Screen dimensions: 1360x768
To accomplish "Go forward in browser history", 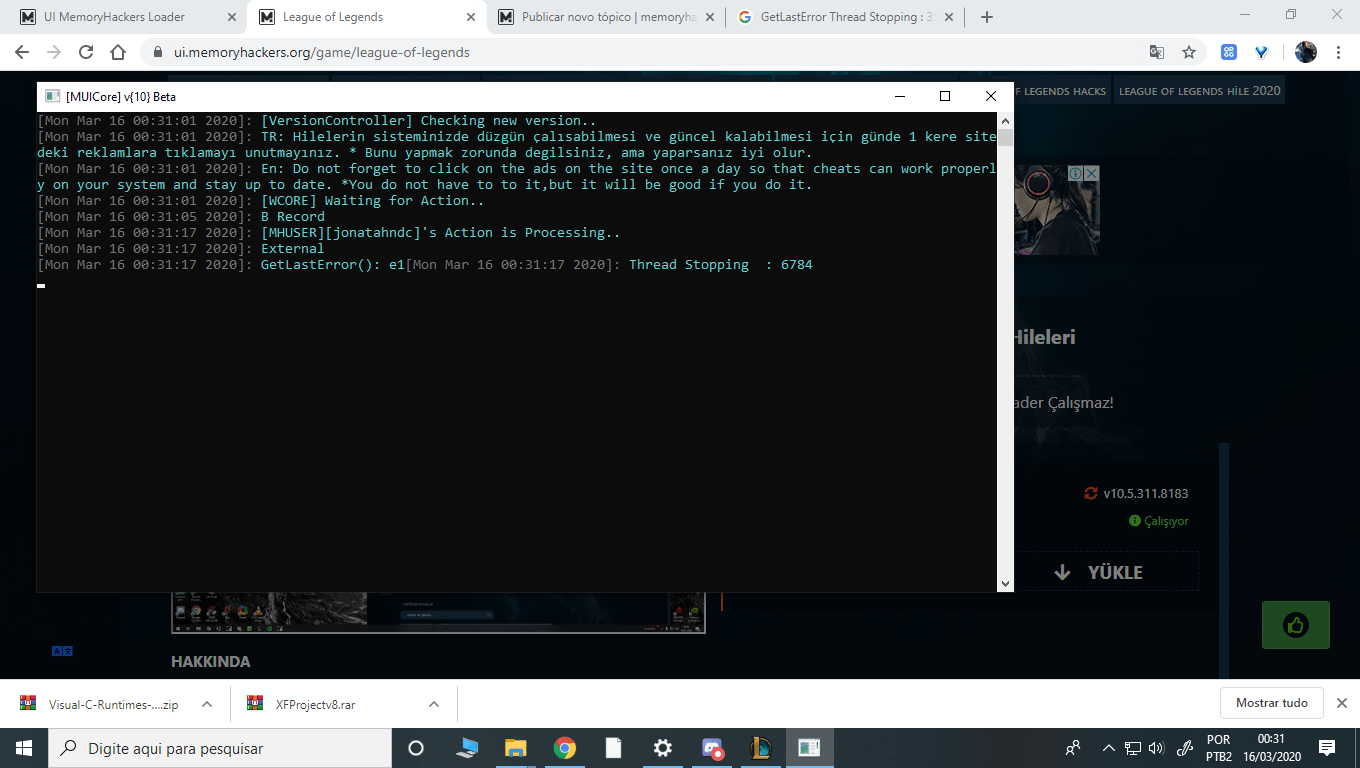I will tap(54, 52).
